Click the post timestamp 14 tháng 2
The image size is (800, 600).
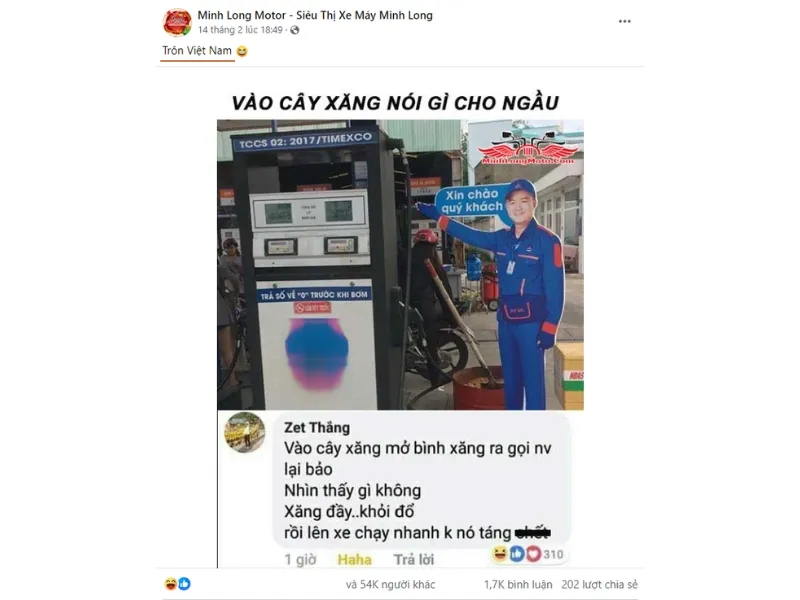(240, 30)
